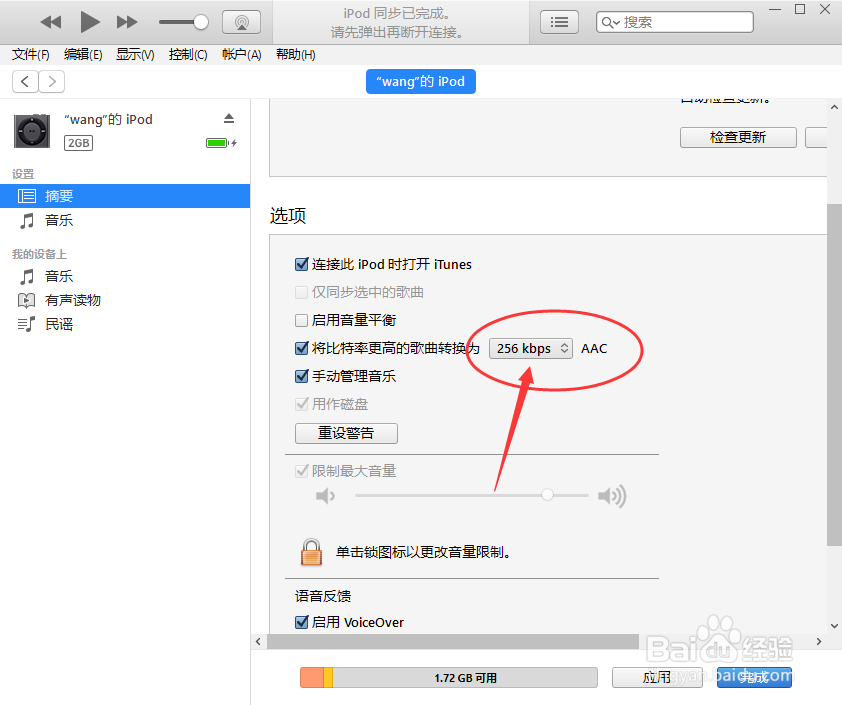Disable 手动管理音乐 option
Image resolution: width=842 pixels, height=705 pixels.
pyautogui.click(x=302, y=376)
